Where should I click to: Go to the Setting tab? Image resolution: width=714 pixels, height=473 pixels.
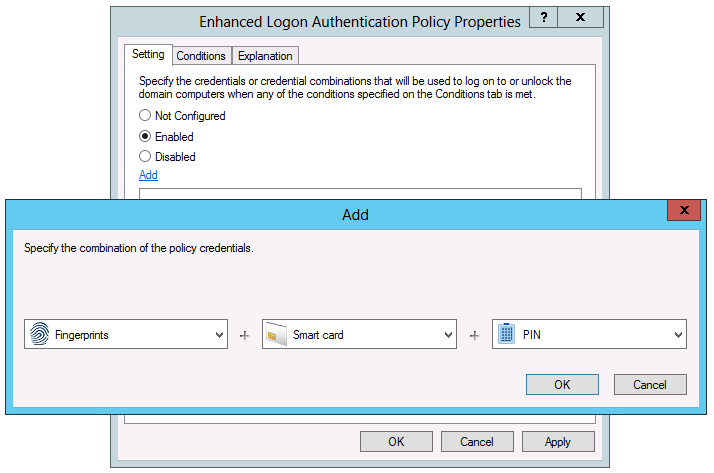coord(148,55)
